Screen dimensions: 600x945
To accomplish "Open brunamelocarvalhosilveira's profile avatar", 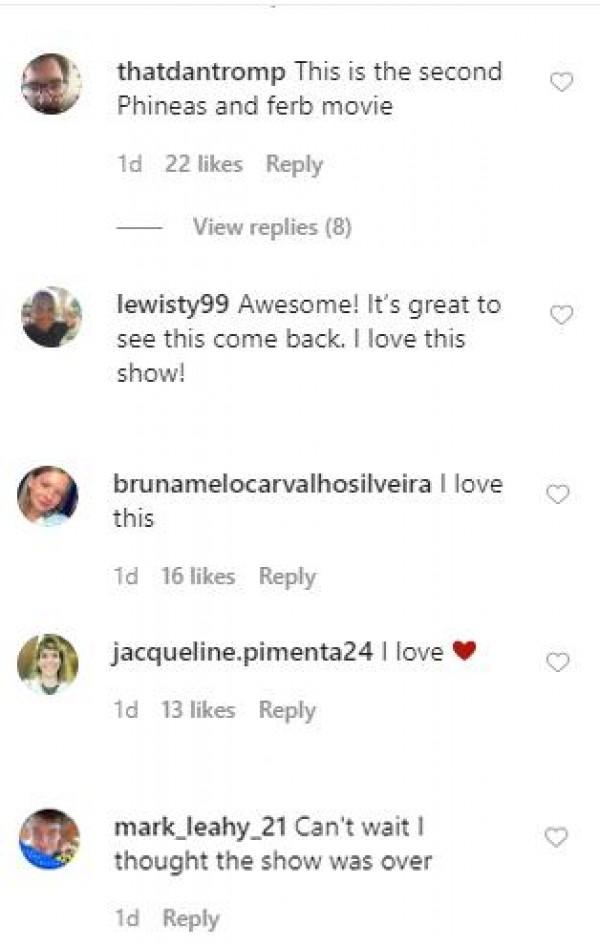I will point(48,496).
